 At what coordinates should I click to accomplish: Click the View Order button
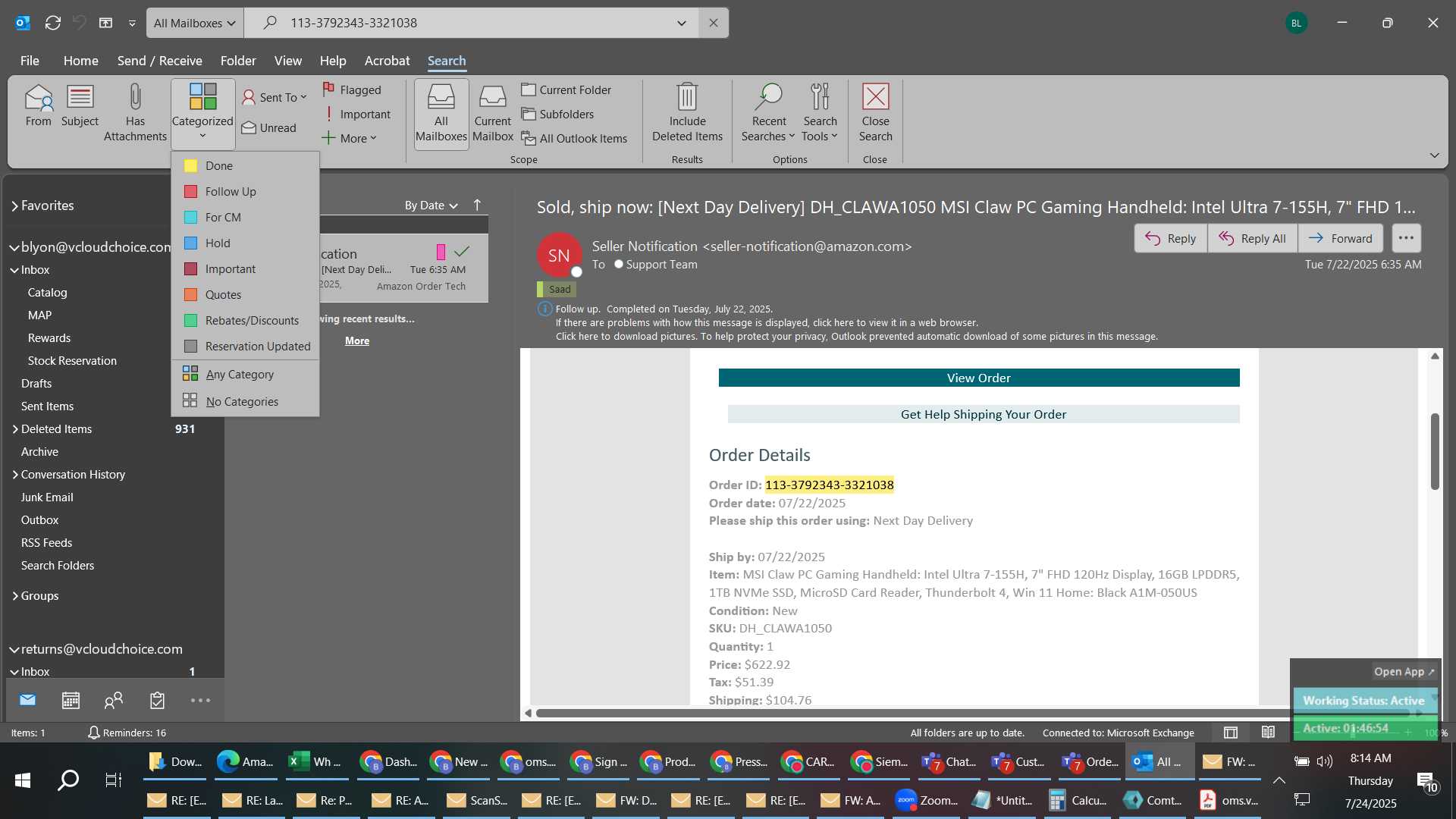[x=978, y=378]
